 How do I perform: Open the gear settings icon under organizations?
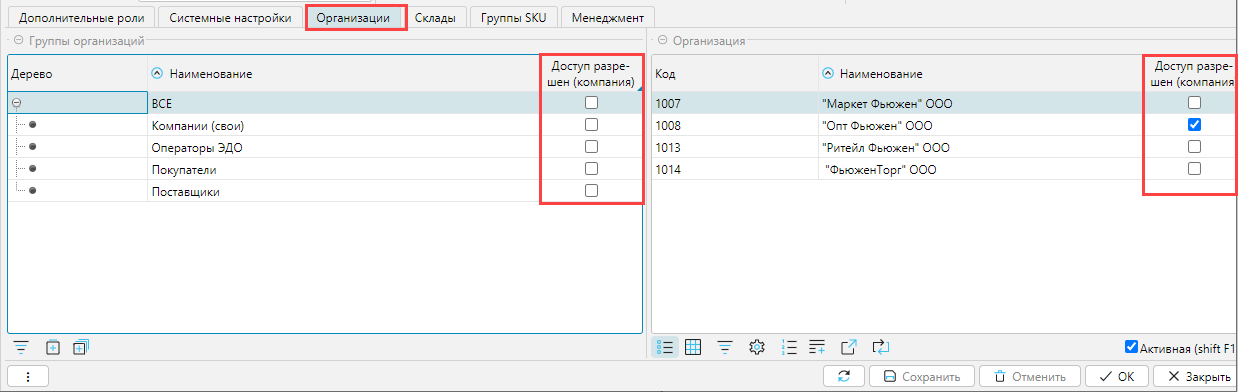[757, 347]
